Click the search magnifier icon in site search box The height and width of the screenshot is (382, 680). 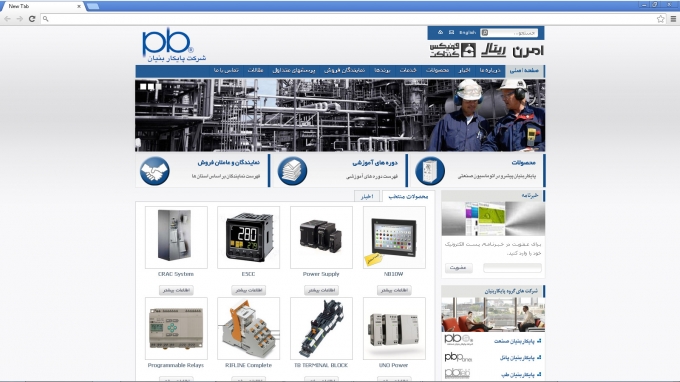click(485, 33)
